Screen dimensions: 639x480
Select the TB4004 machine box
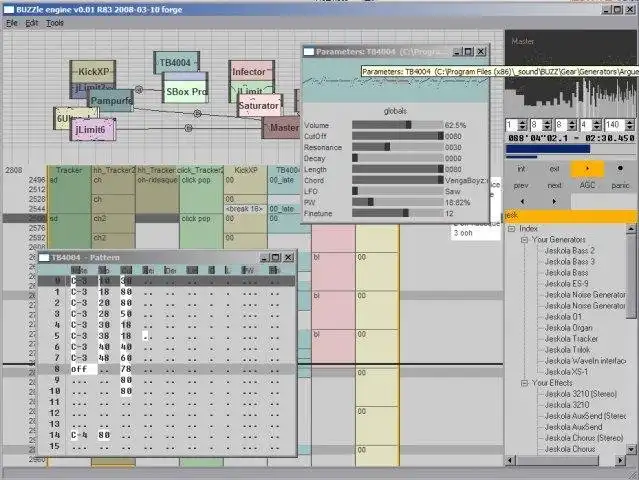[x=176, y=62]
